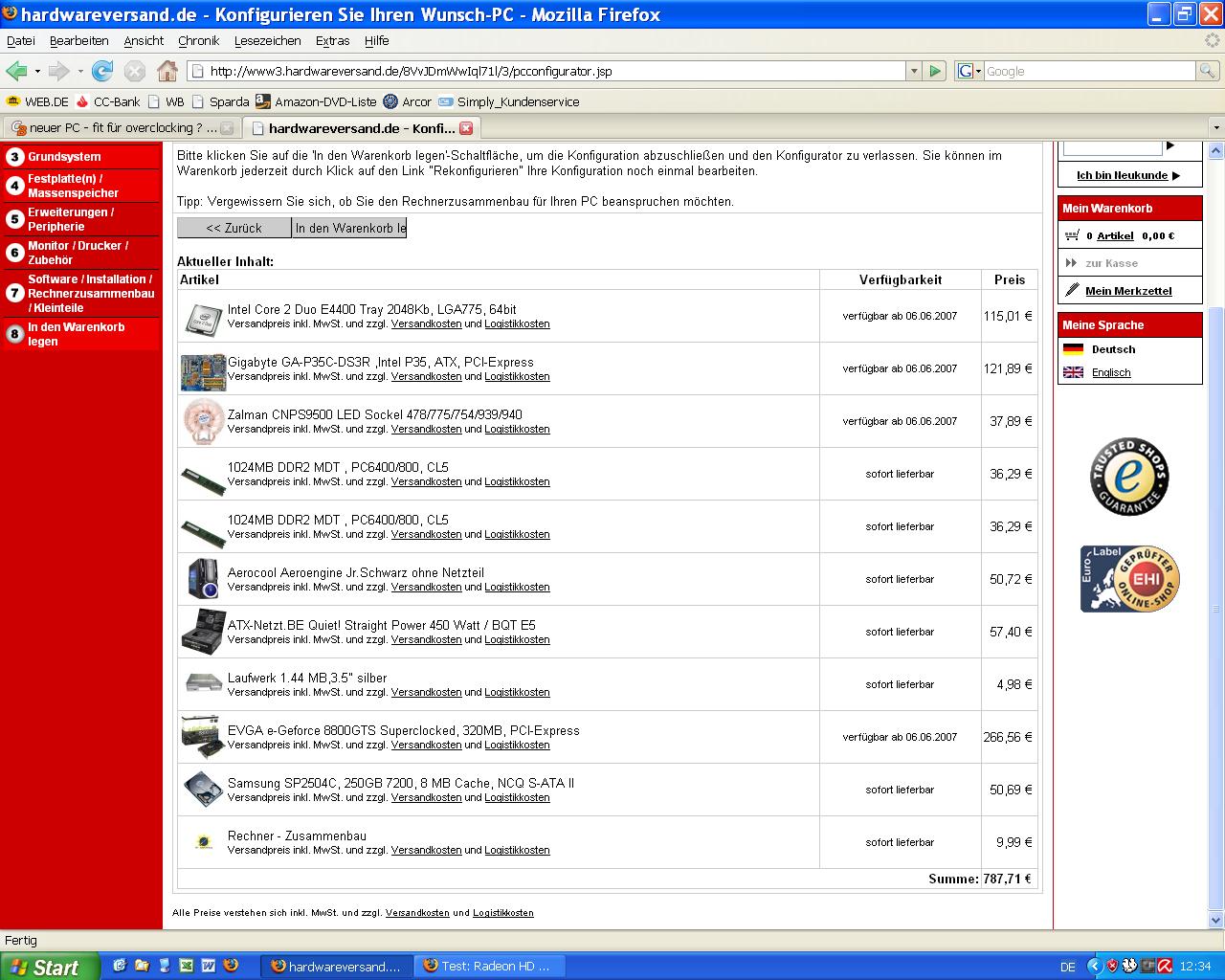Image resolution: width=1225 pixels, height=980 pixels.
Task: Click the red security shield tray icon
Action: pos(1112,967)
